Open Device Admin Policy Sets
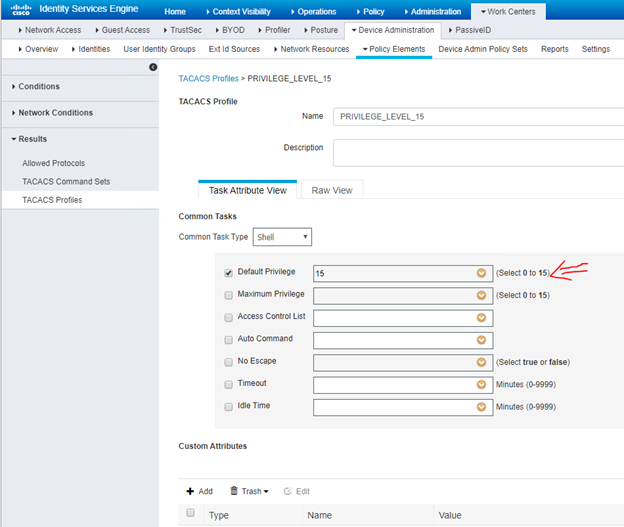624x527 pixels. click(x=483, y=49)
